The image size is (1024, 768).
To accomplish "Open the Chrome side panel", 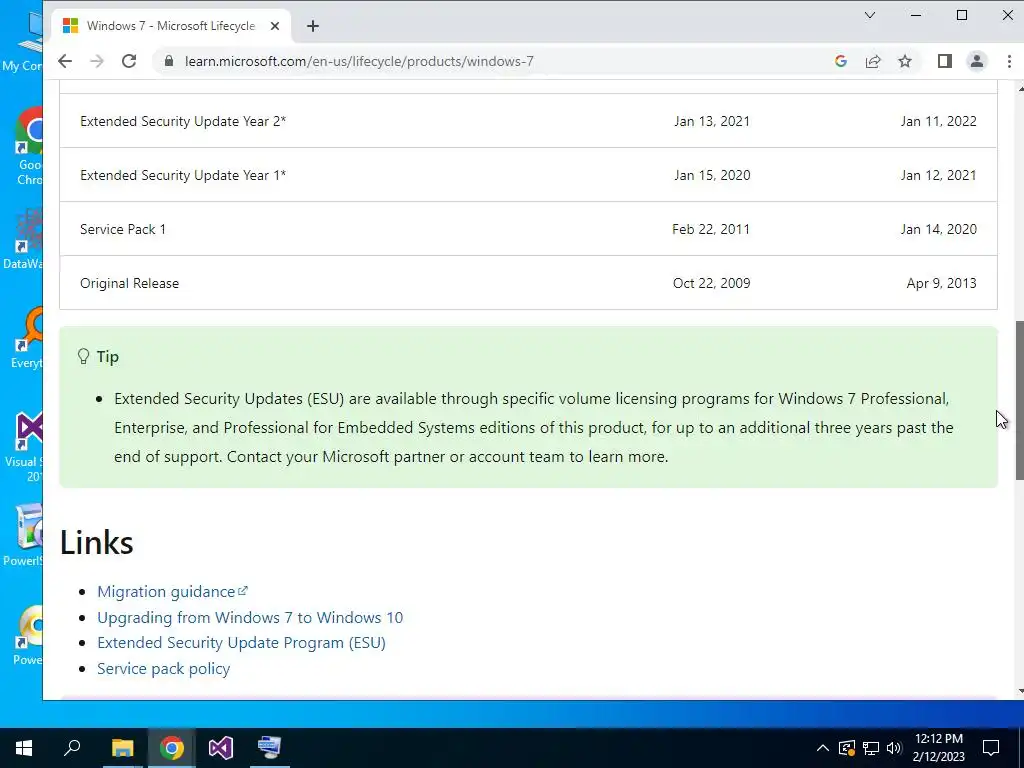I will [944, 61].
